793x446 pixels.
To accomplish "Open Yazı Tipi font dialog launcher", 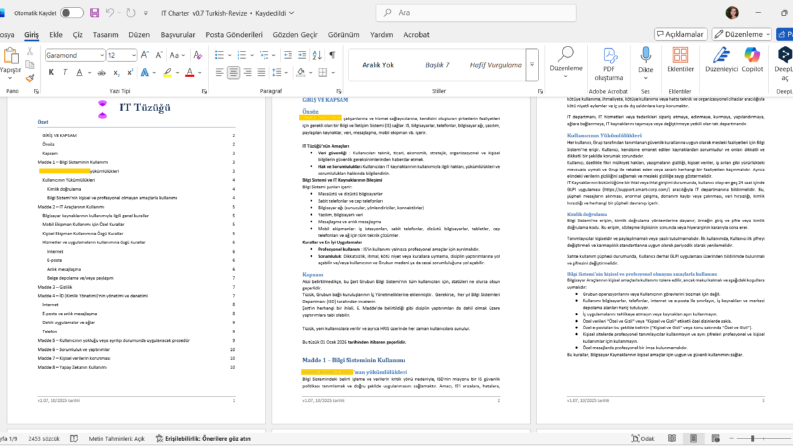I will point(204,92).
